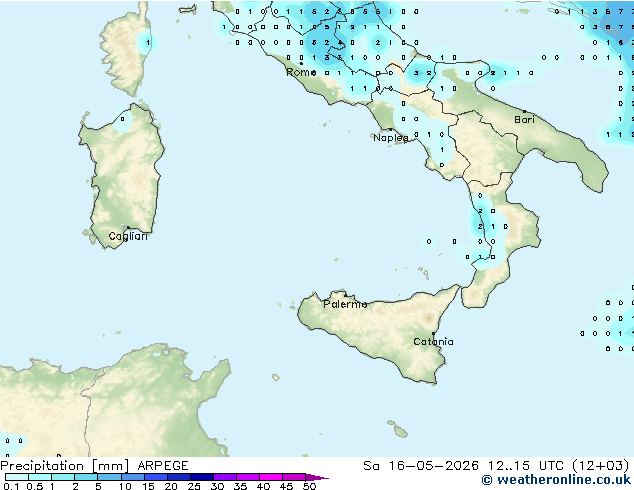
Task: Click the Catania city label
Action: tap(433, 342)
